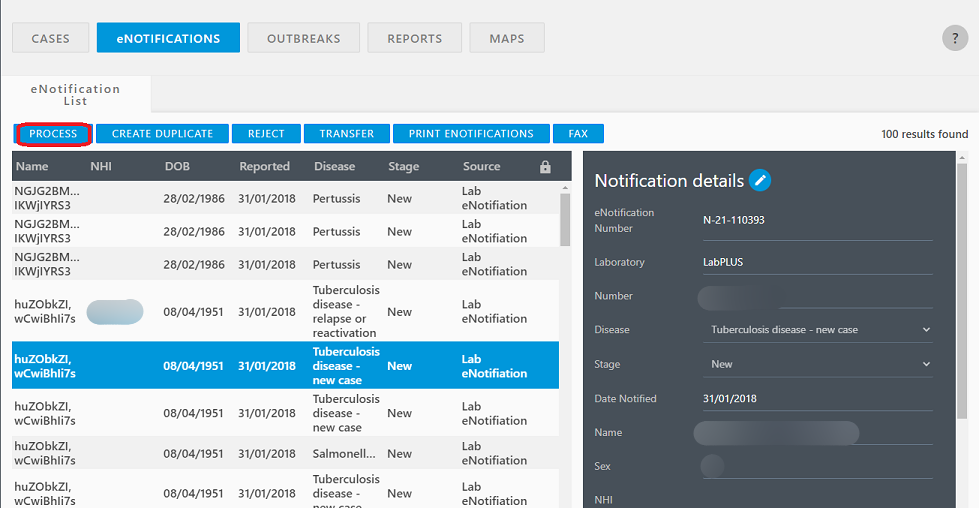Sort by the Reported column header

coord(265,167)
